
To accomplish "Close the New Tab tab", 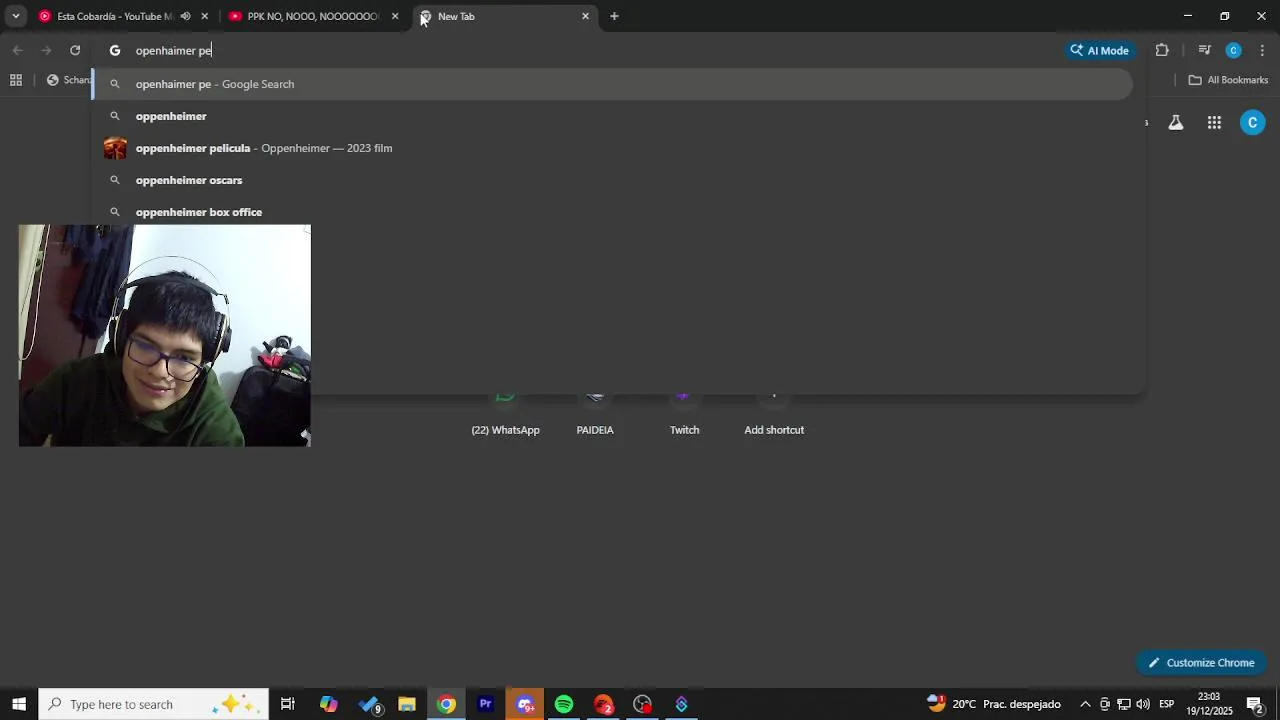I will 585,16.
